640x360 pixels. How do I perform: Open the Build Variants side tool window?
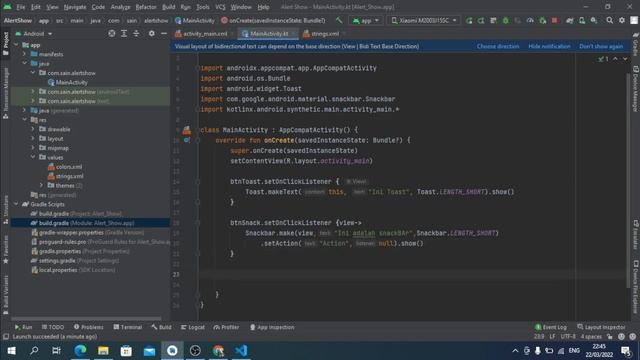[x=5, y=295]
